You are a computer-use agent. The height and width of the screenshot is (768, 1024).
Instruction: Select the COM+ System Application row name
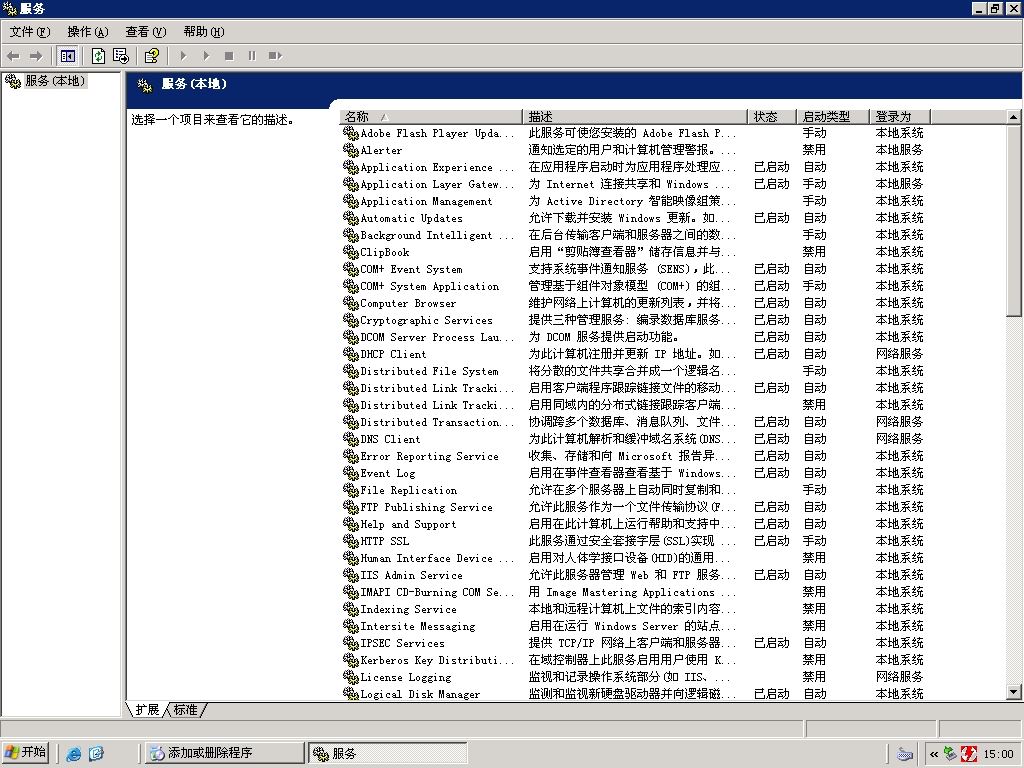coord(430,286)
